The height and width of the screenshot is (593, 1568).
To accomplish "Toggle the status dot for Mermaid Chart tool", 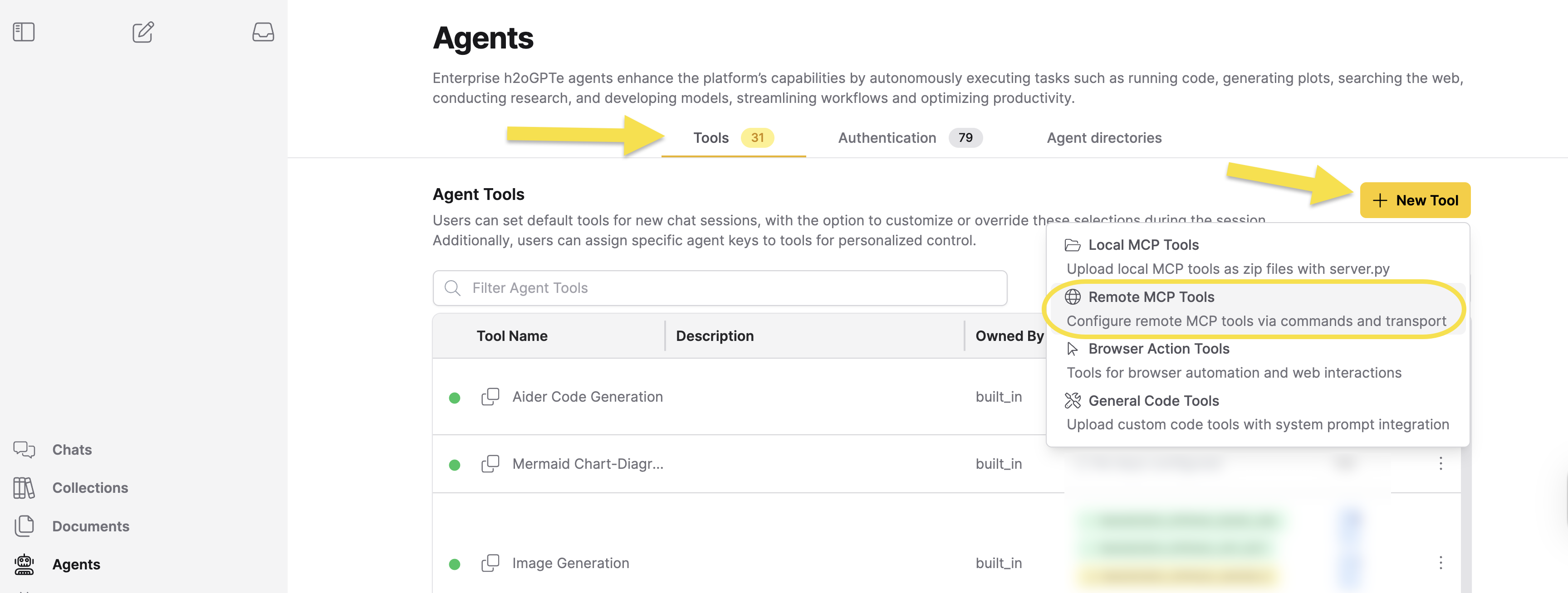I will [x=455, y=464].
